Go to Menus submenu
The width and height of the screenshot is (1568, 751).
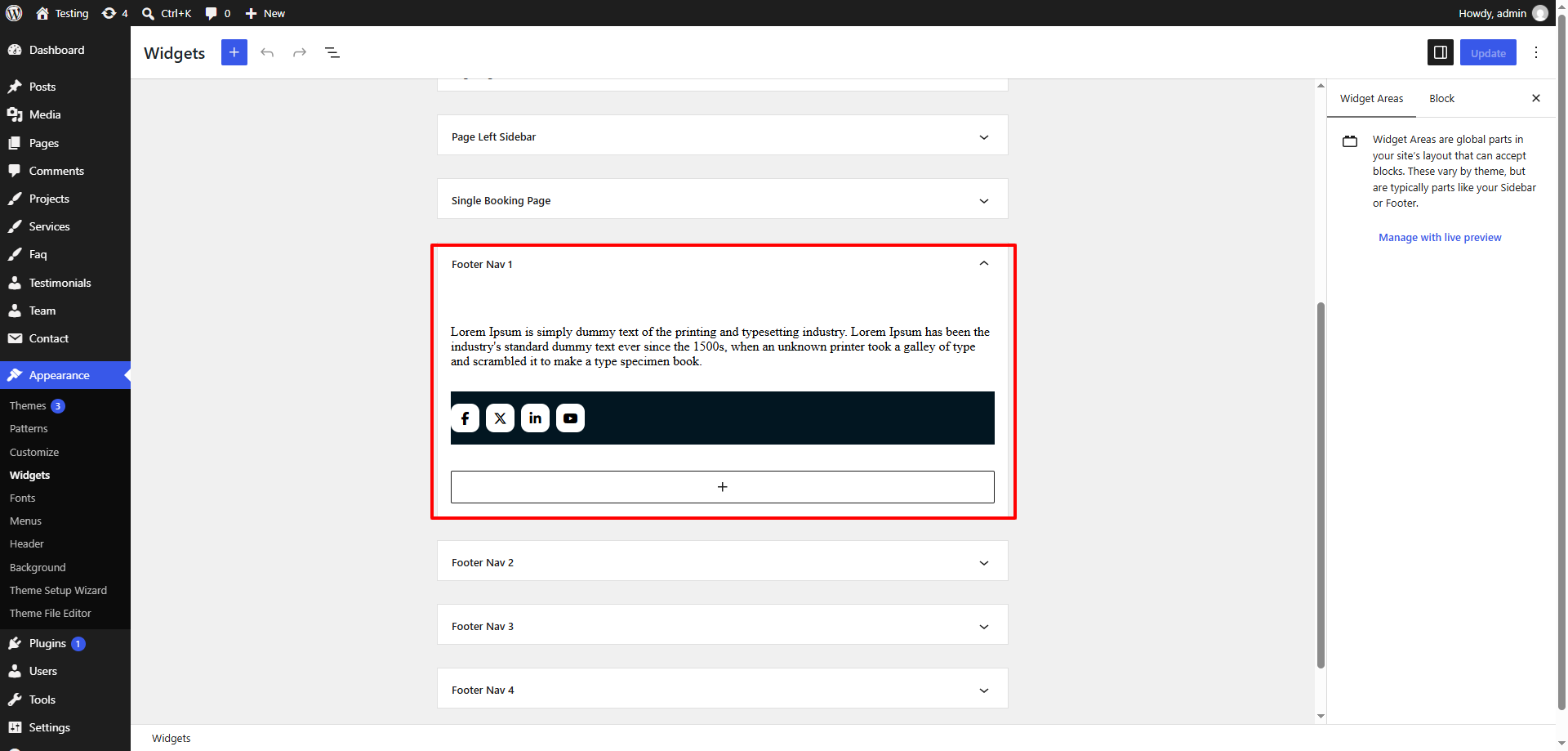click(25, 521)
